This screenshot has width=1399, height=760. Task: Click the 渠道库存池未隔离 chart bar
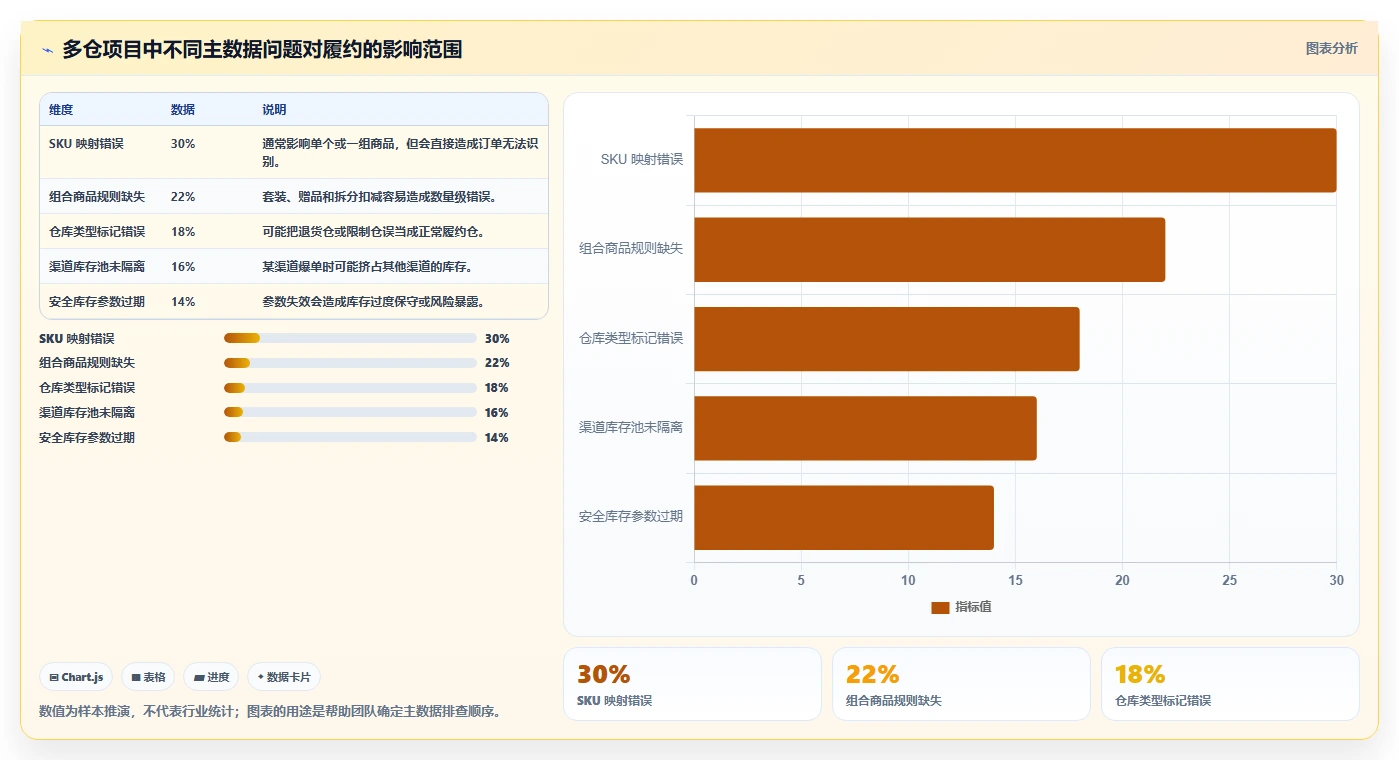point(865,428)
